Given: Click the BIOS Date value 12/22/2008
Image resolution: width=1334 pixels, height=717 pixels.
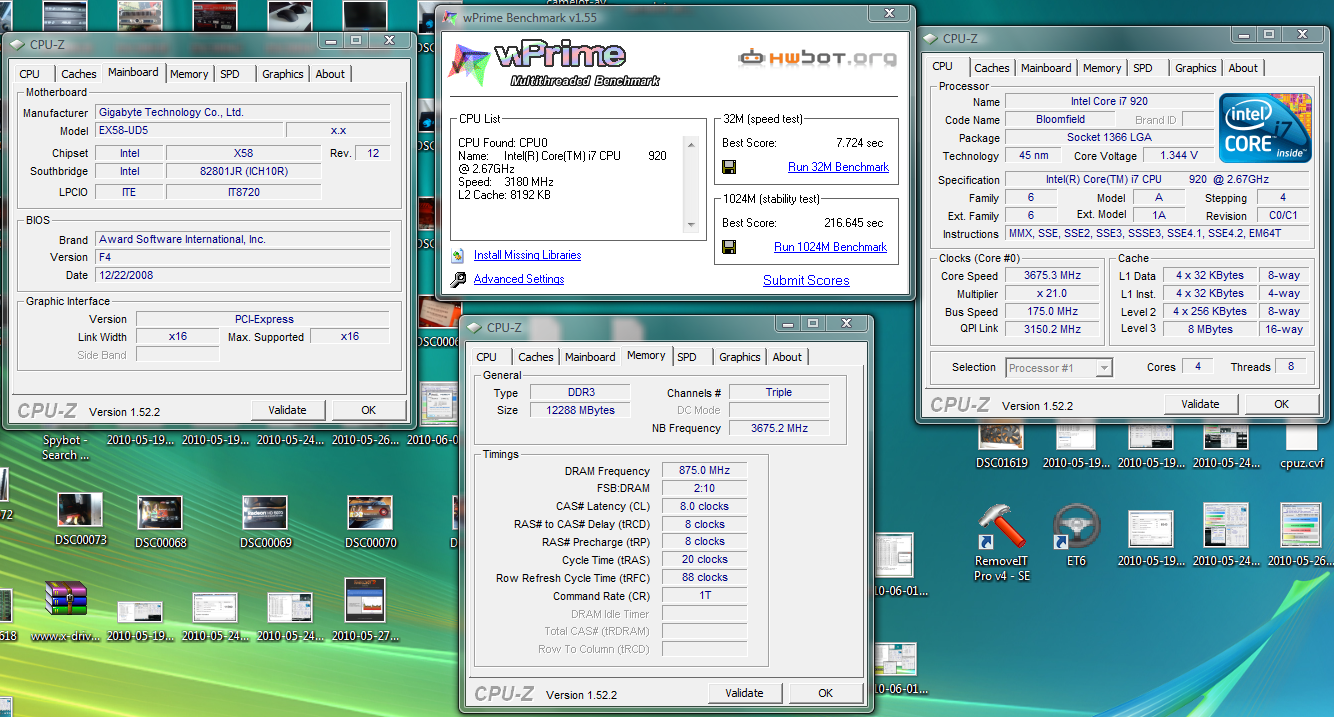Looking at the screenshot, I should pyautogui.click(x=243, y=275).
